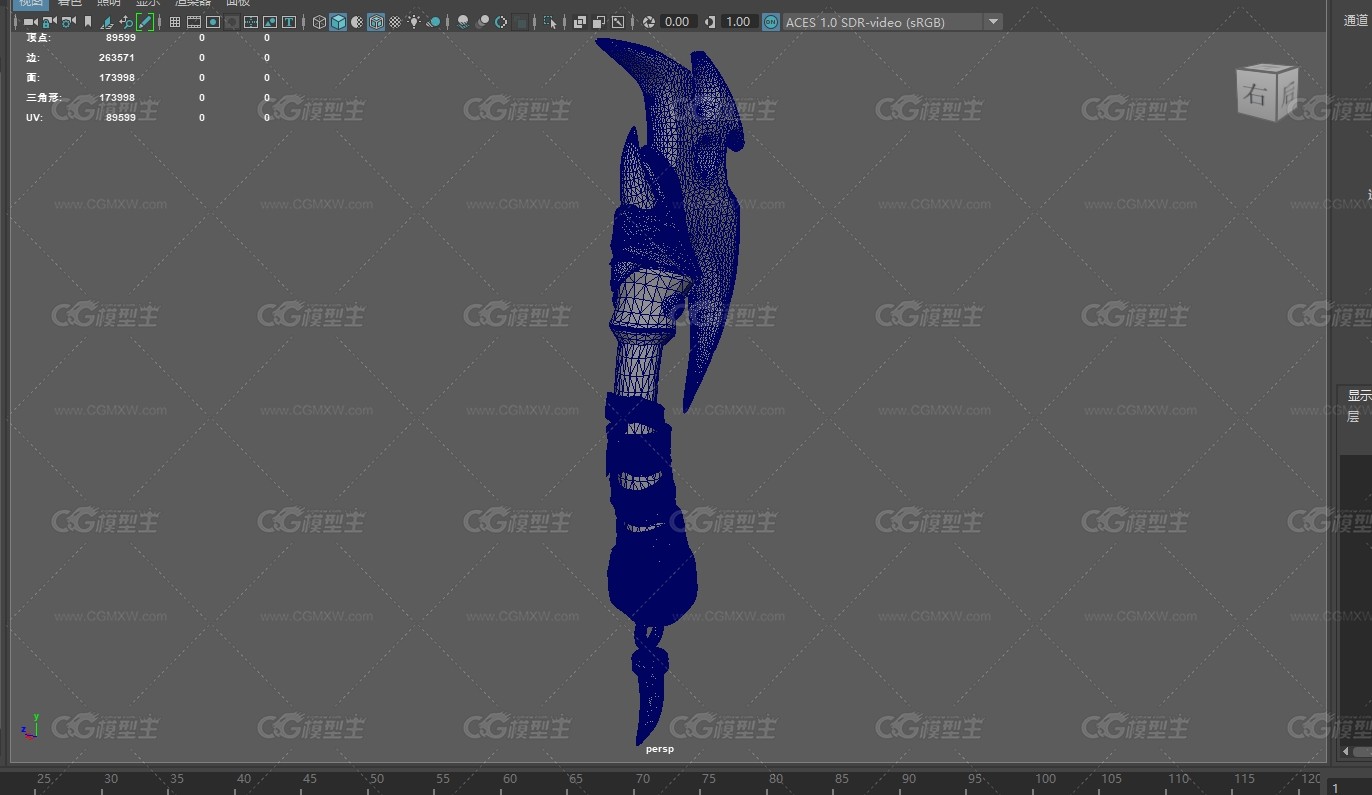Toggle the Safe Title overlay
Viewport: 1372px width, 795px height.
289,21
